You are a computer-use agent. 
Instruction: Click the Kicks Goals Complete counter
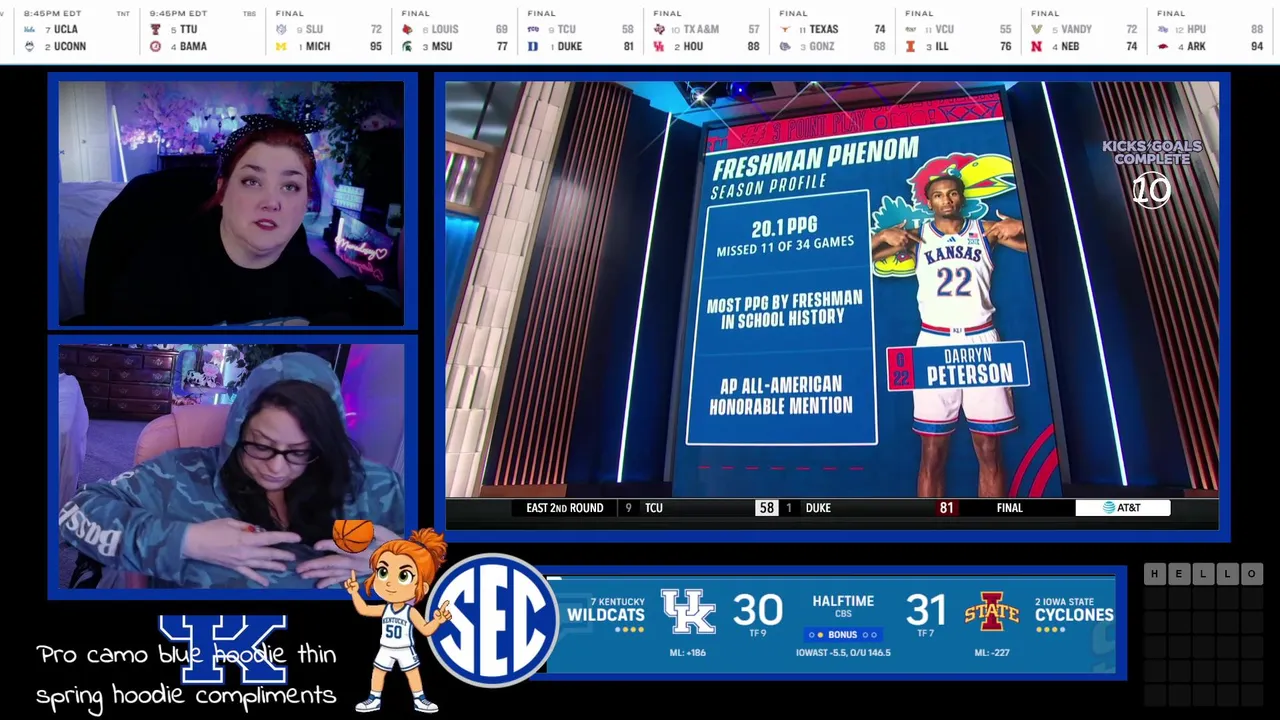[x=1152, y=172]
